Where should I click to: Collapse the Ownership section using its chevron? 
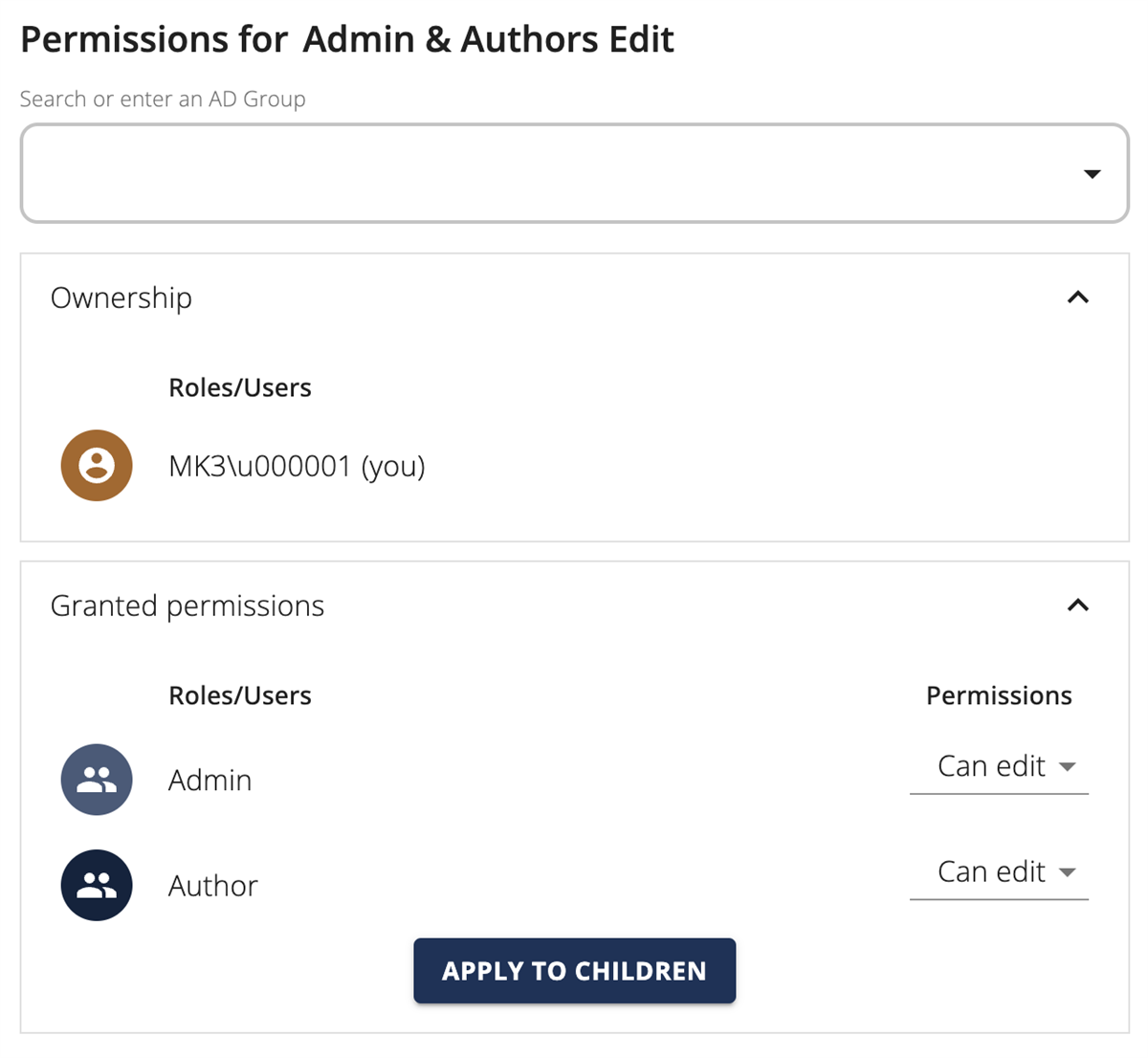pyautogui.click(x=1077, y=298)
